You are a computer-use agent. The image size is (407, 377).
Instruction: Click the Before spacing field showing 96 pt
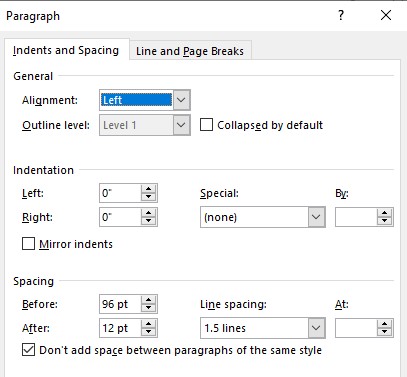click(x=120, y=304)
